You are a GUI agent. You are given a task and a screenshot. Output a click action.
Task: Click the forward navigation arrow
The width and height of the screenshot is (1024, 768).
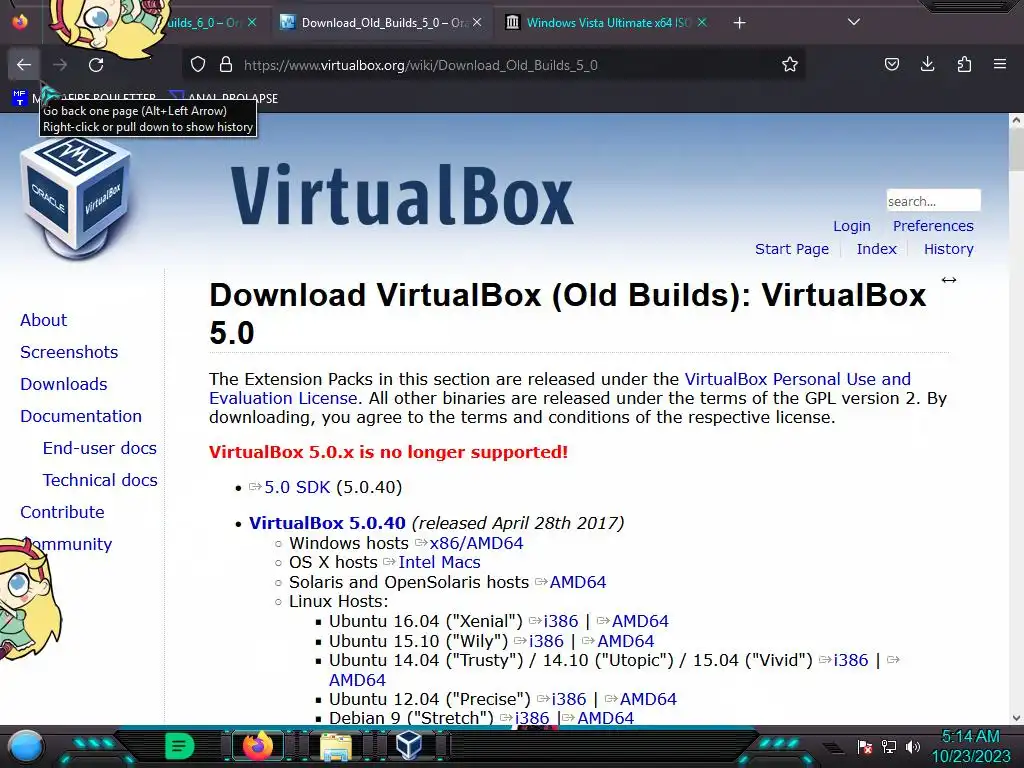pos(60,65)
